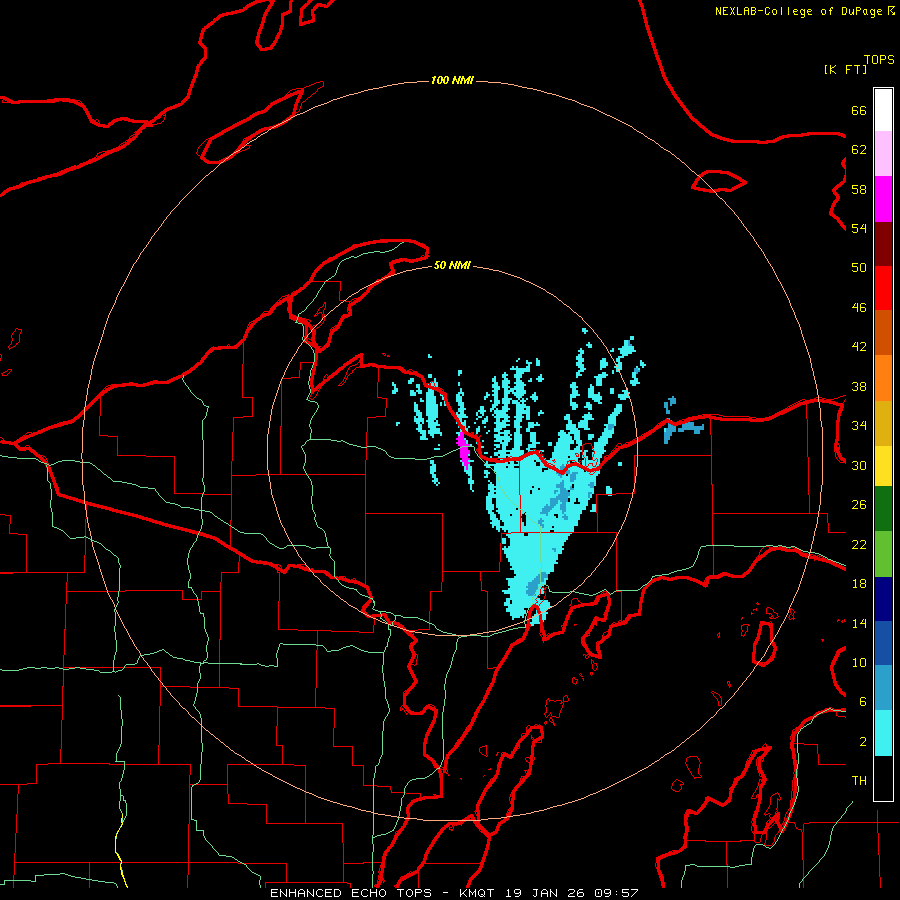This screenshot has height=900, width=900.
Task: Click the orange 42 kft legend swatch
Action: 883,378
